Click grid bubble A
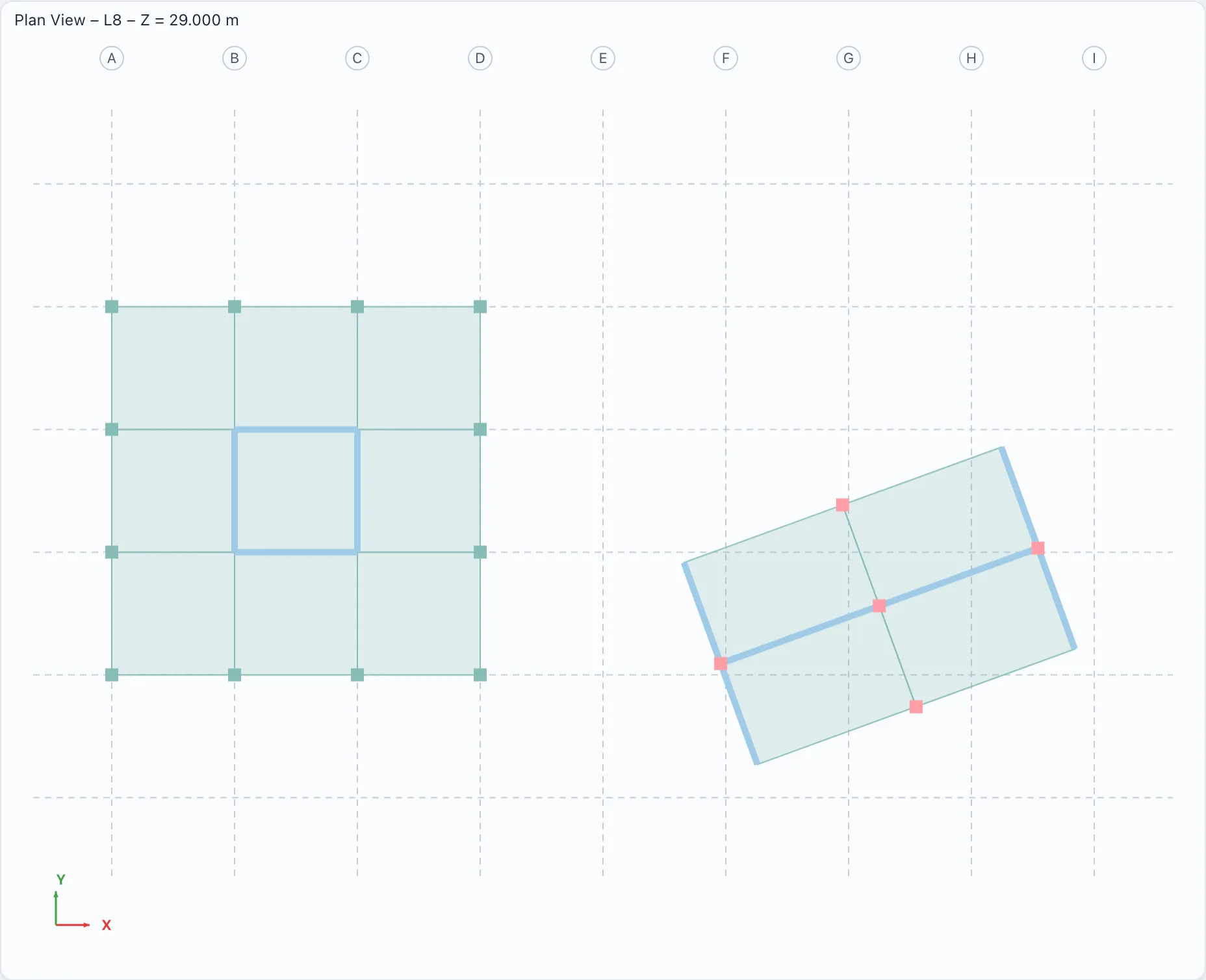The height and width of the screenshot is (980, 1206). coord(112,58)
